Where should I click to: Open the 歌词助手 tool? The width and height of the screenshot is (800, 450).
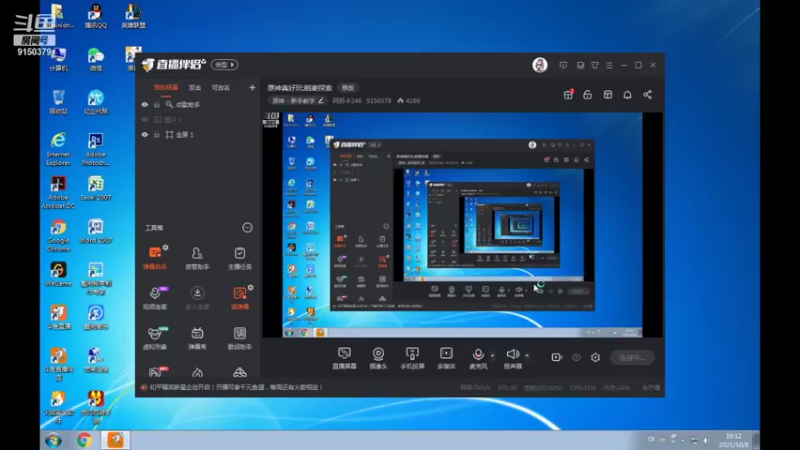(x=239, y=338)
